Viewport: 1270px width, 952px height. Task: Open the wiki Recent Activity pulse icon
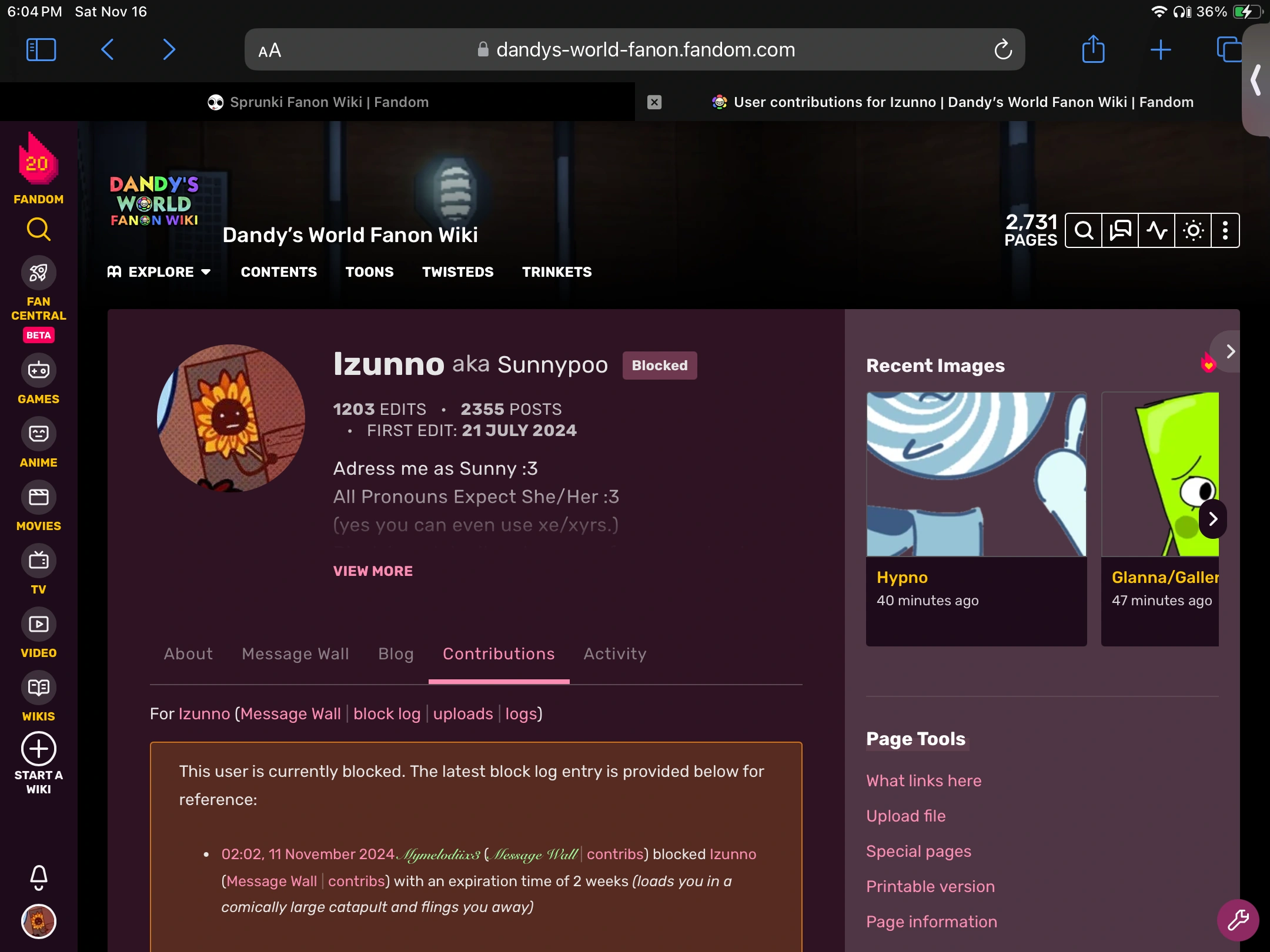pyautogui.click(x=1157, y=230)
